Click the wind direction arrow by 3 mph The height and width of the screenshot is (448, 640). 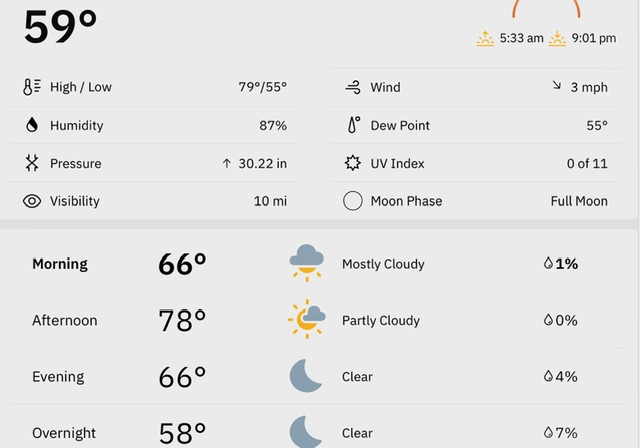(557, 85)
